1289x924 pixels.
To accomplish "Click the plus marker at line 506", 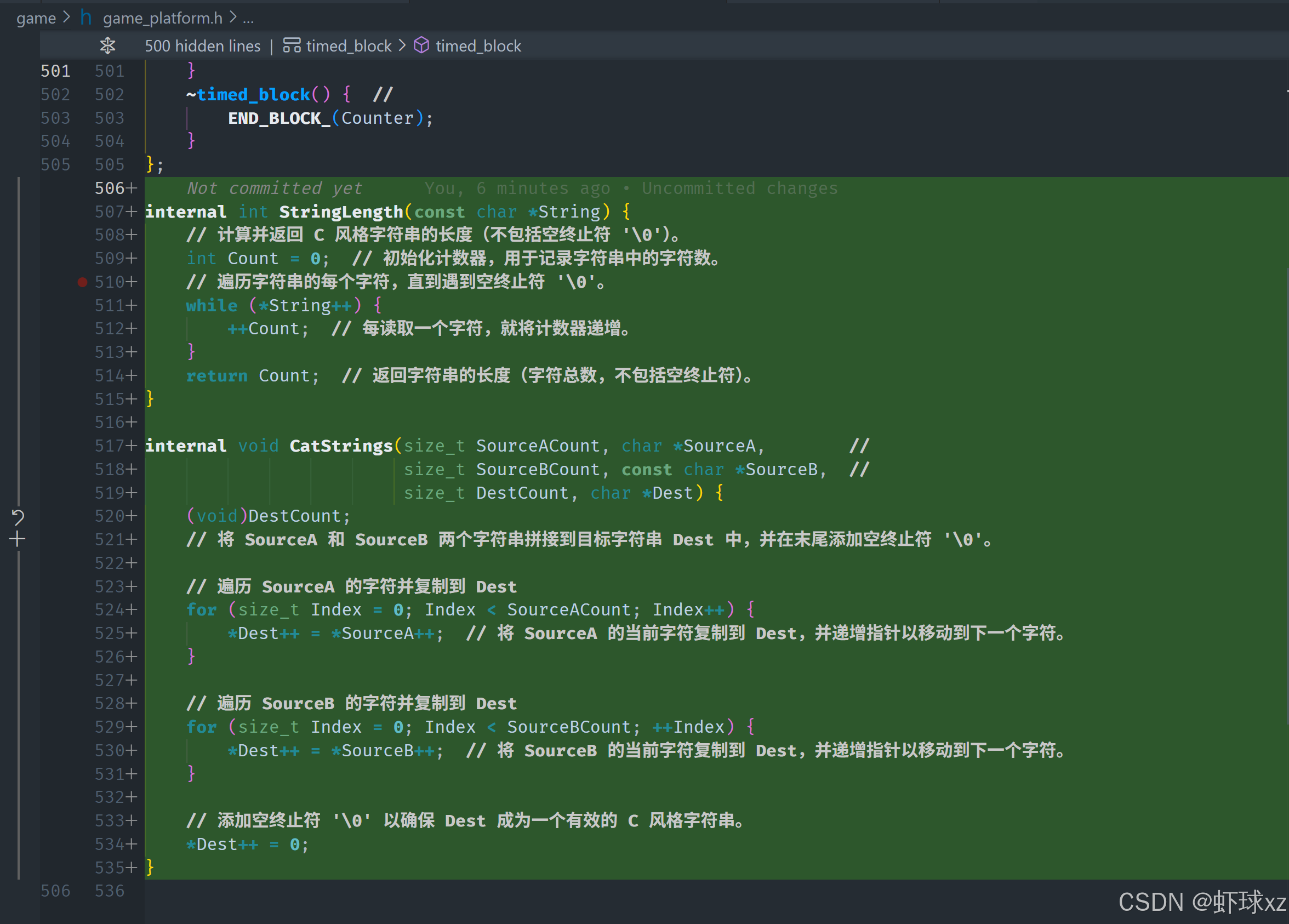I will tap(132, 188).
